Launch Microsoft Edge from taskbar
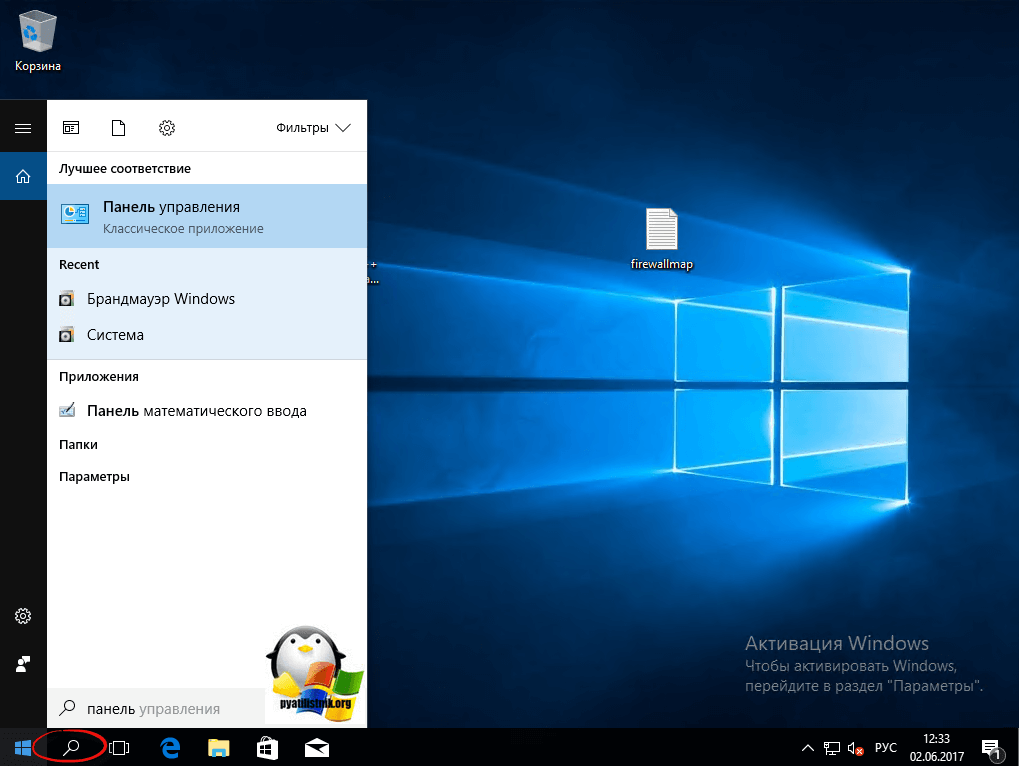Screen dimensions: 1019x766 [x=170, y=747]
